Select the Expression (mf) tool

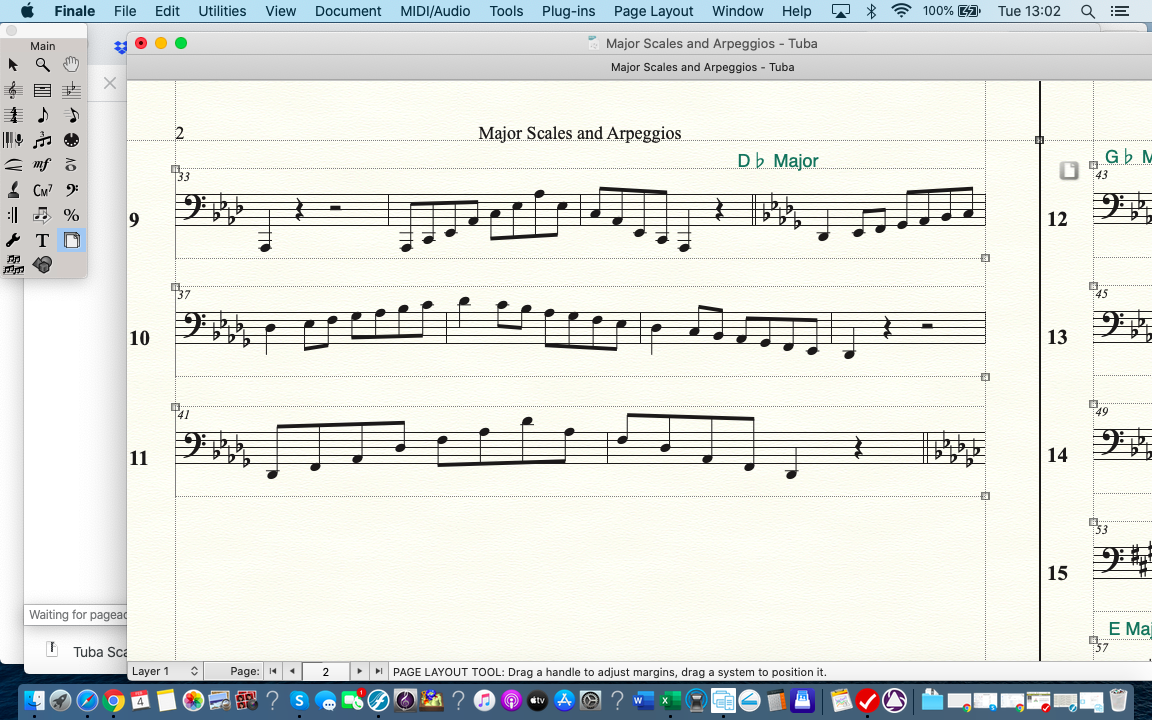[42, 165]
